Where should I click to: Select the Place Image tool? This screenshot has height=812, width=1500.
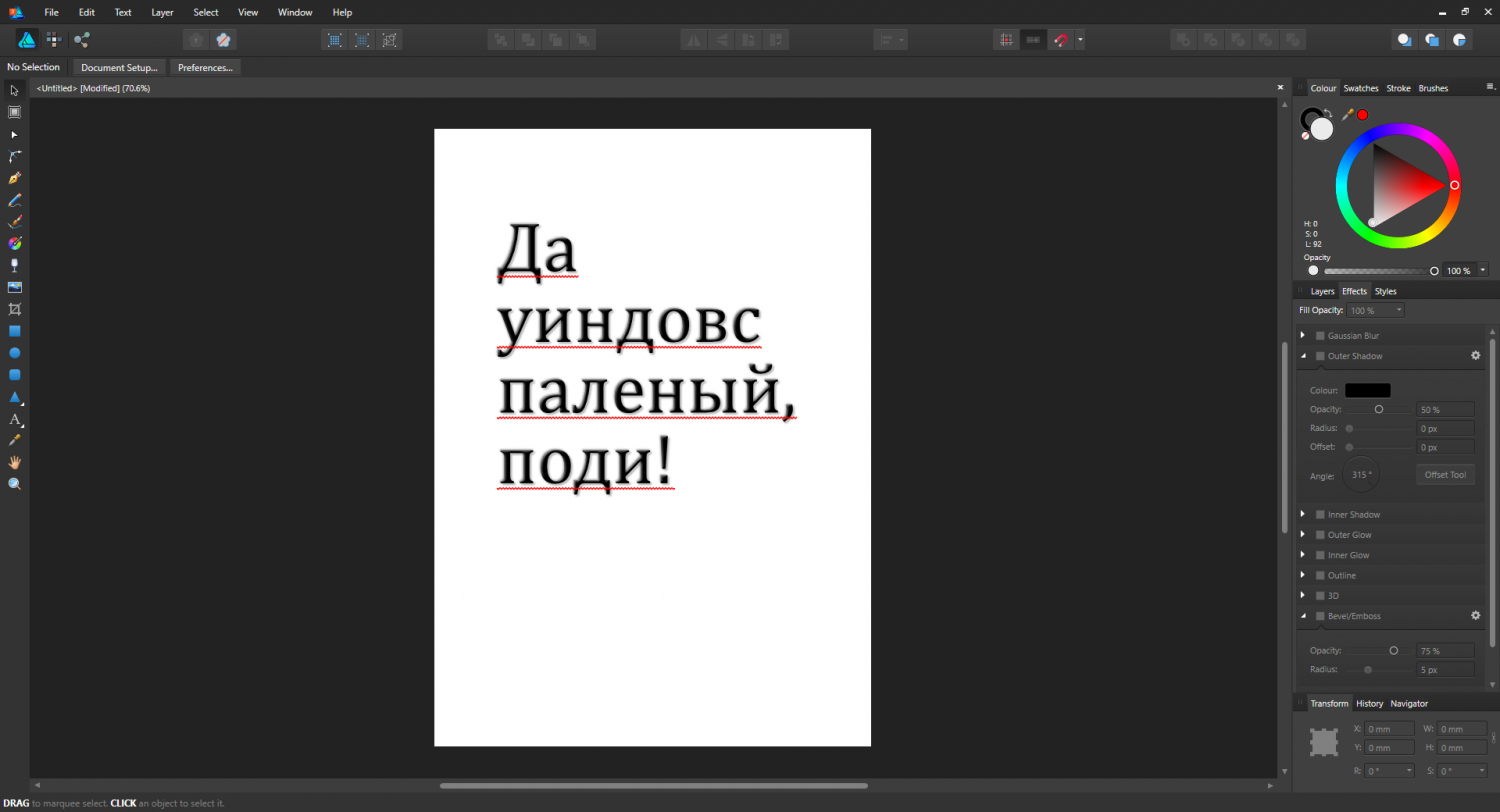pos(14,287)
